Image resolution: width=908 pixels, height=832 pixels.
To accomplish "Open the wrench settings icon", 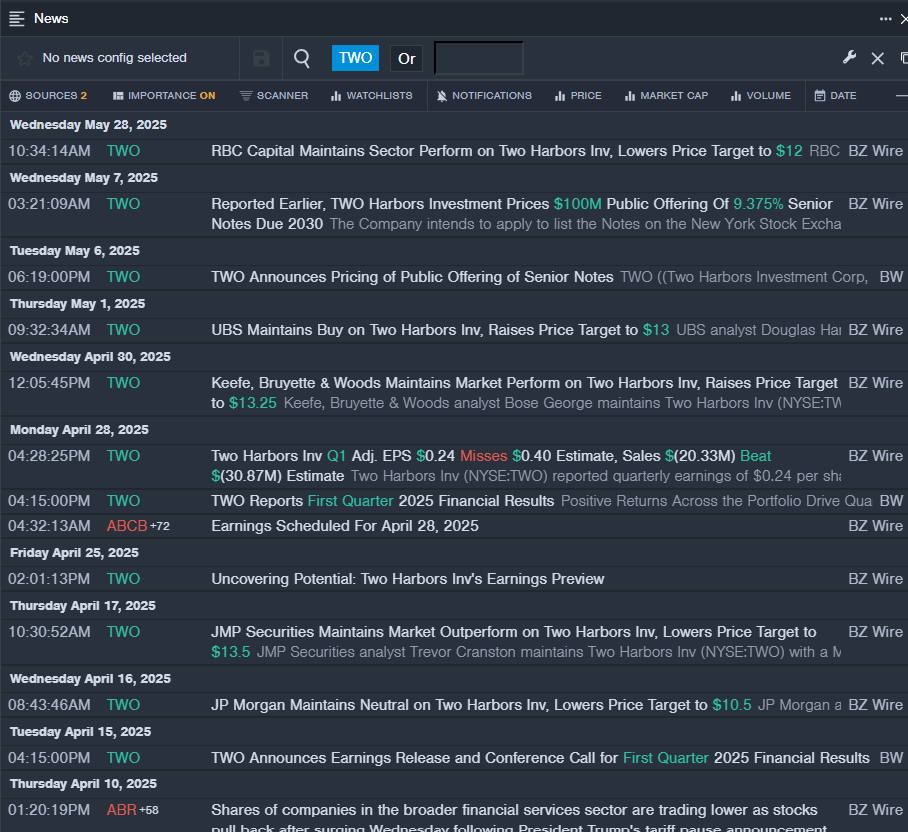I will pyautogui.click(x=849, y=57).
